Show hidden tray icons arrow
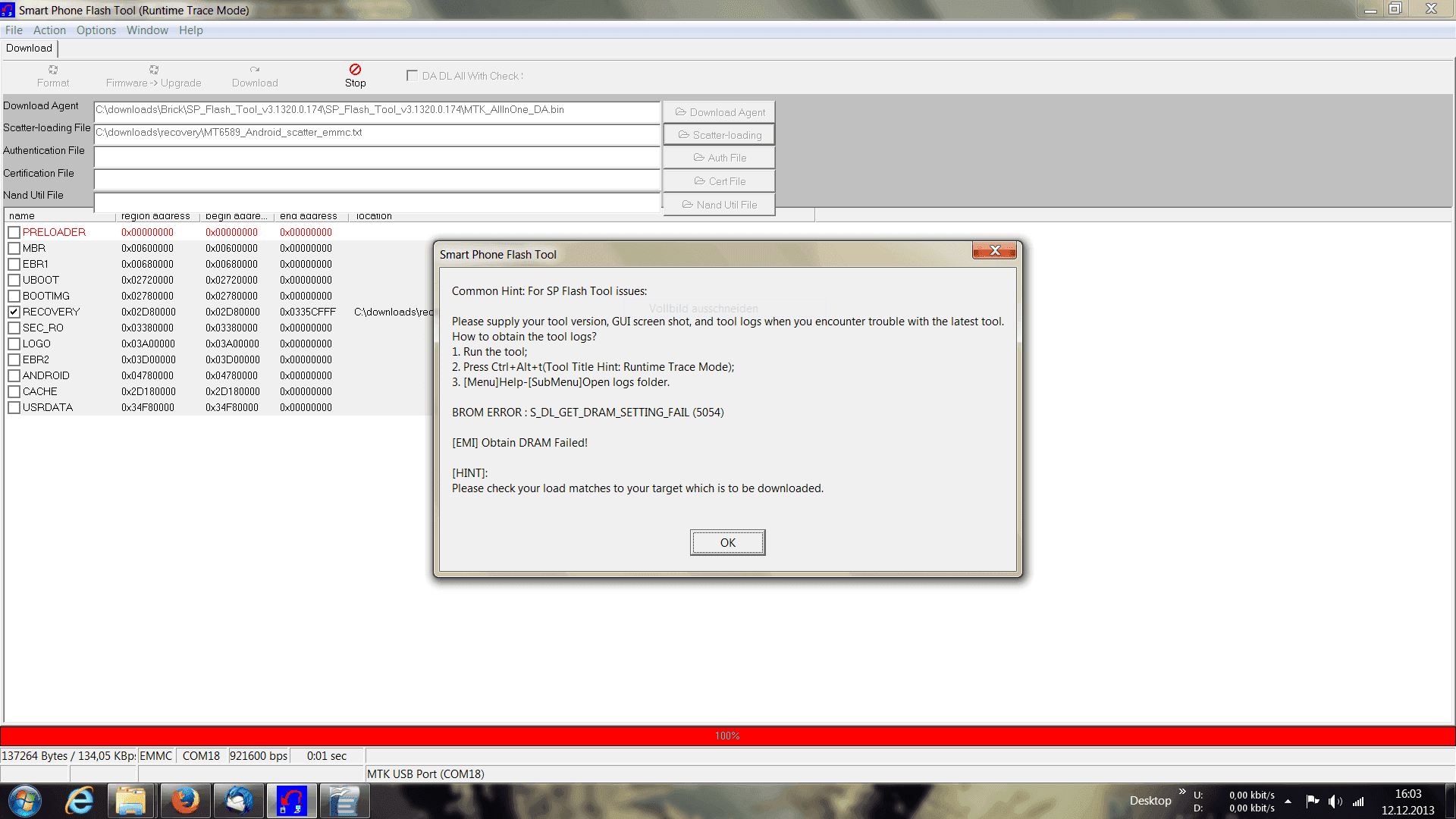Viewport: 1456px width, 819px height. [x=1288, y=802]
